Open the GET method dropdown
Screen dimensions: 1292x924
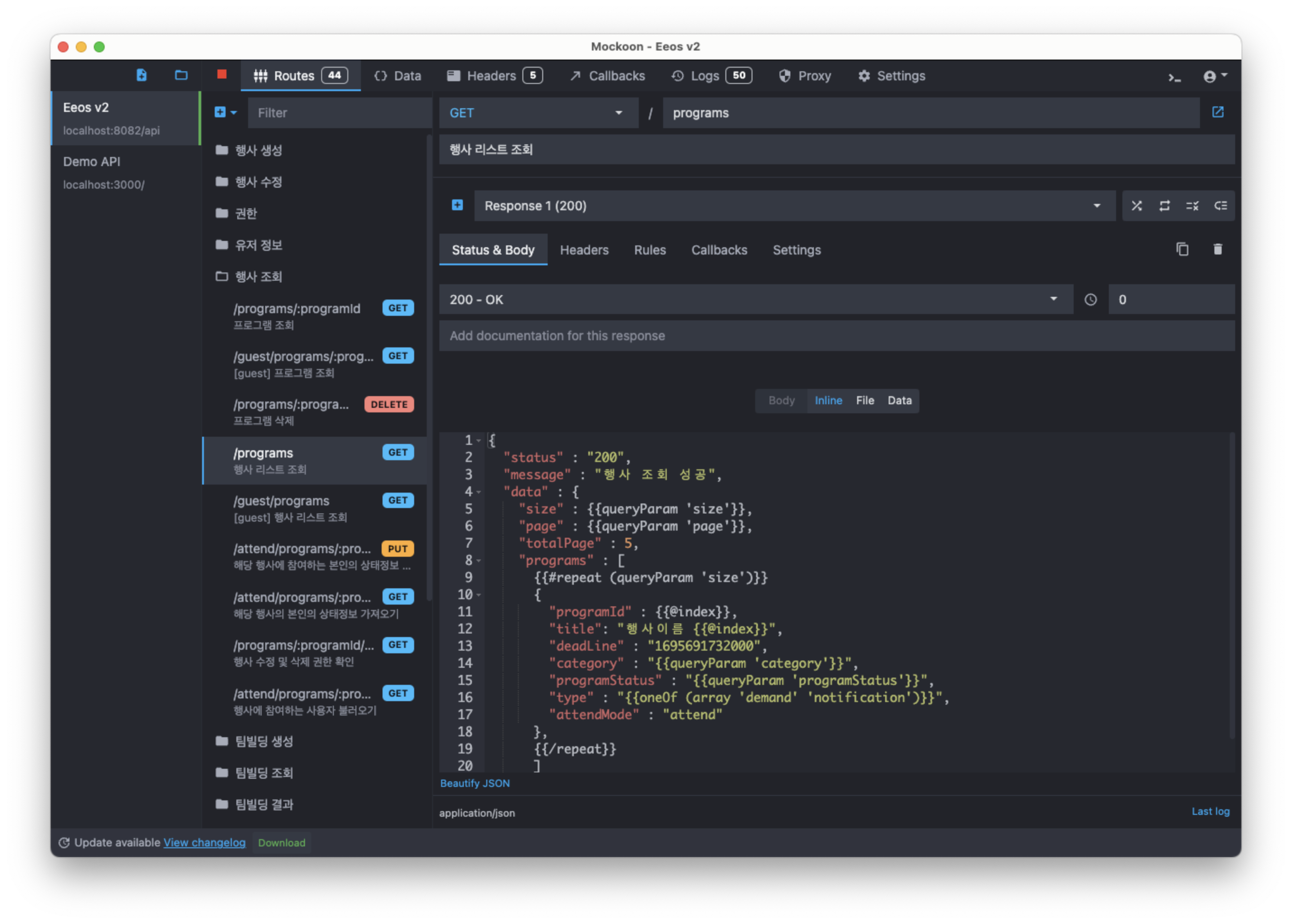coord(538,113)
